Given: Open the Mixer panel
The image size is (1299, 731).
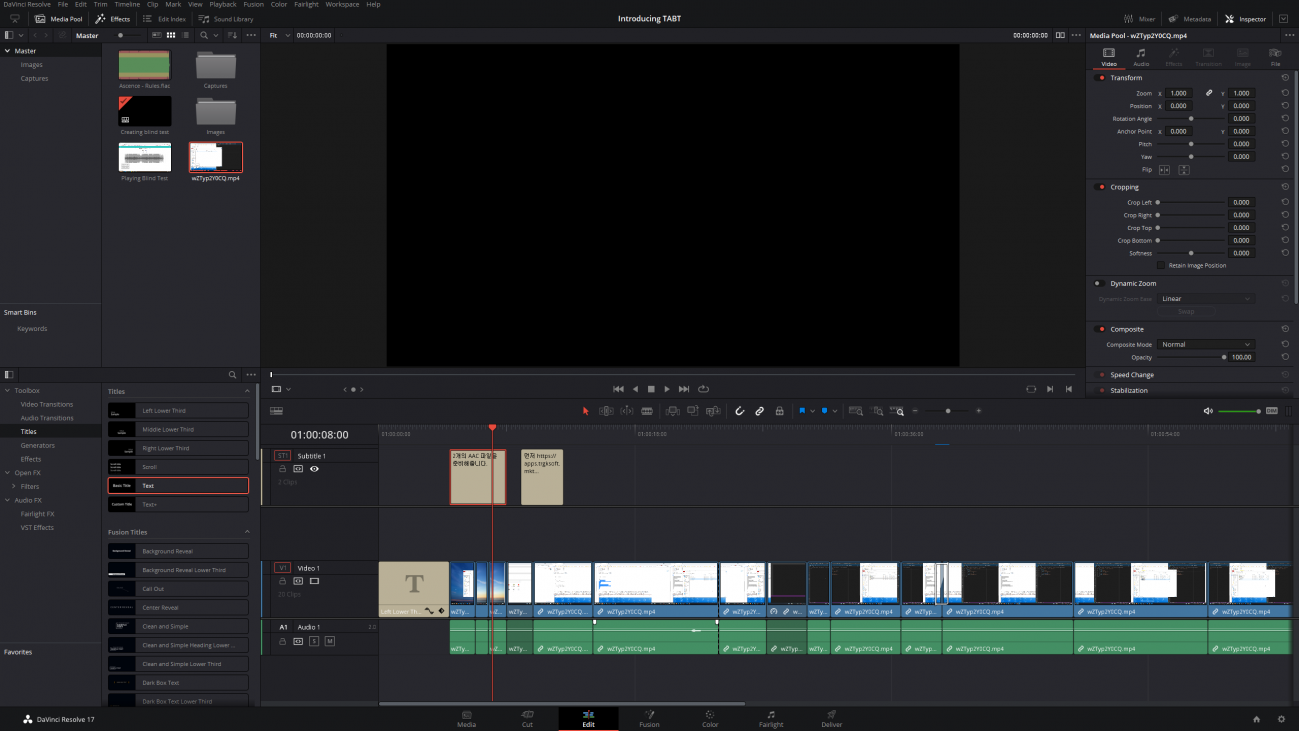Looking at the screenshot, I should 1139,19.
